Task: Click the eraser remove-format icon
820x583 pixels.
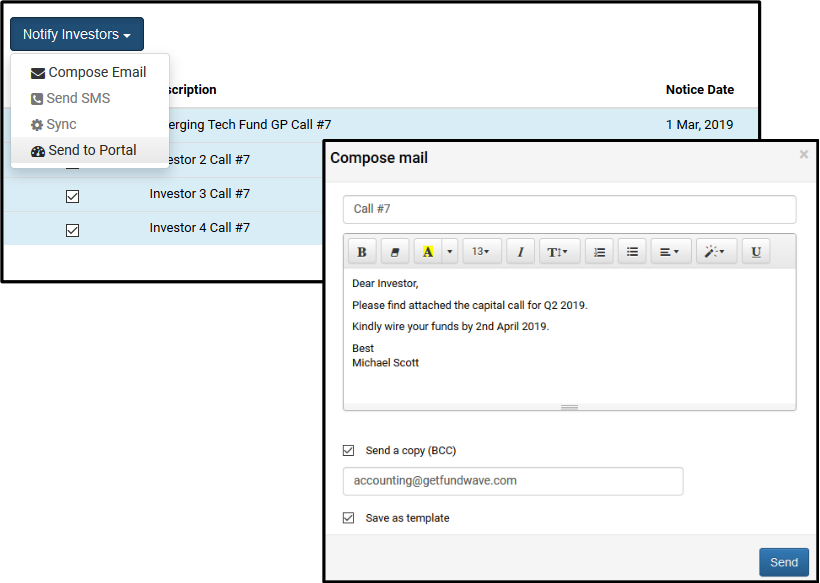Action: click(395, 252)
